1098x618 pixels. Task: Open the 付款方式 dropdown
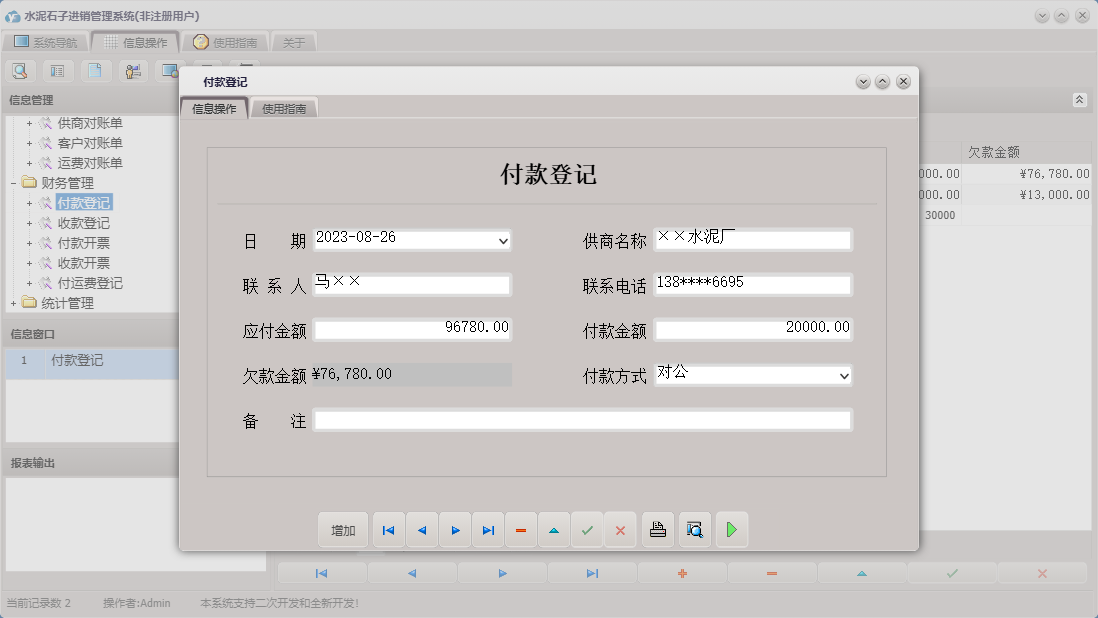(845, 375)
